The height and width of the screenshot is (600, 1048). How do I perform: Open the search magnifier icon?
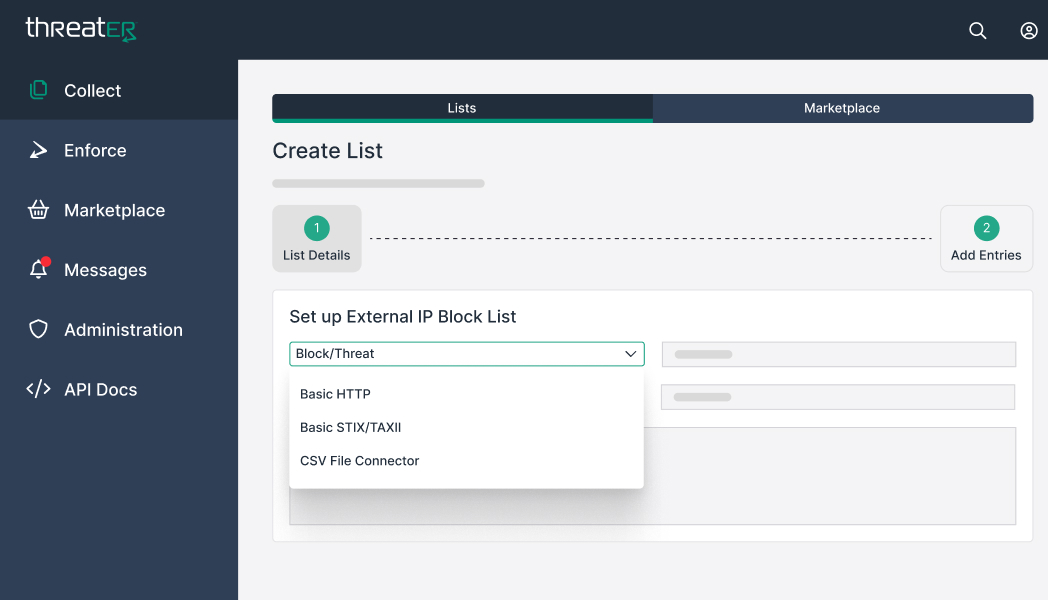(x=977, y=31)
